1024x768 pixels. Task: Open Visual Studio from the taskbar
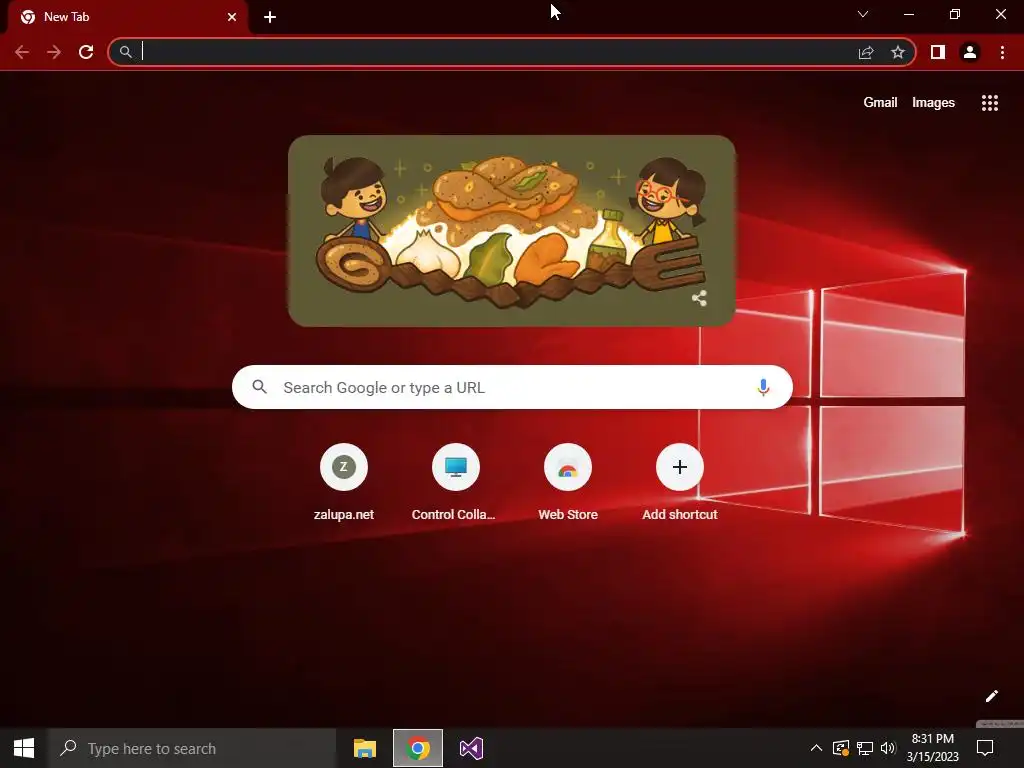tap(471, 748)
